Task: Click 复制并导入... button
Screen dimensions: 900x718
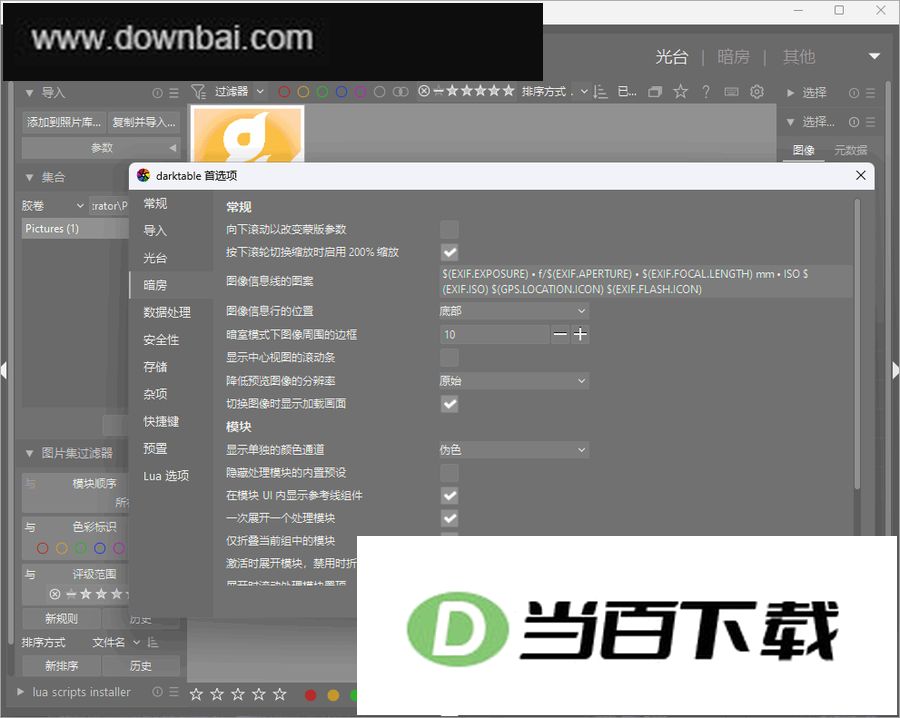Action: point(144,122)
